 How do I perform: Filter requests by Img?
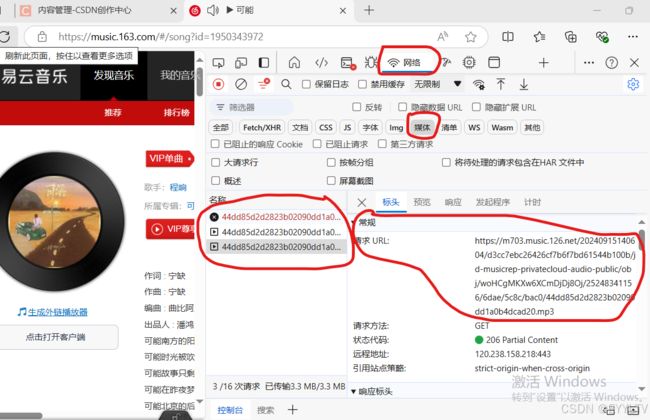click(x=396, y=127)
